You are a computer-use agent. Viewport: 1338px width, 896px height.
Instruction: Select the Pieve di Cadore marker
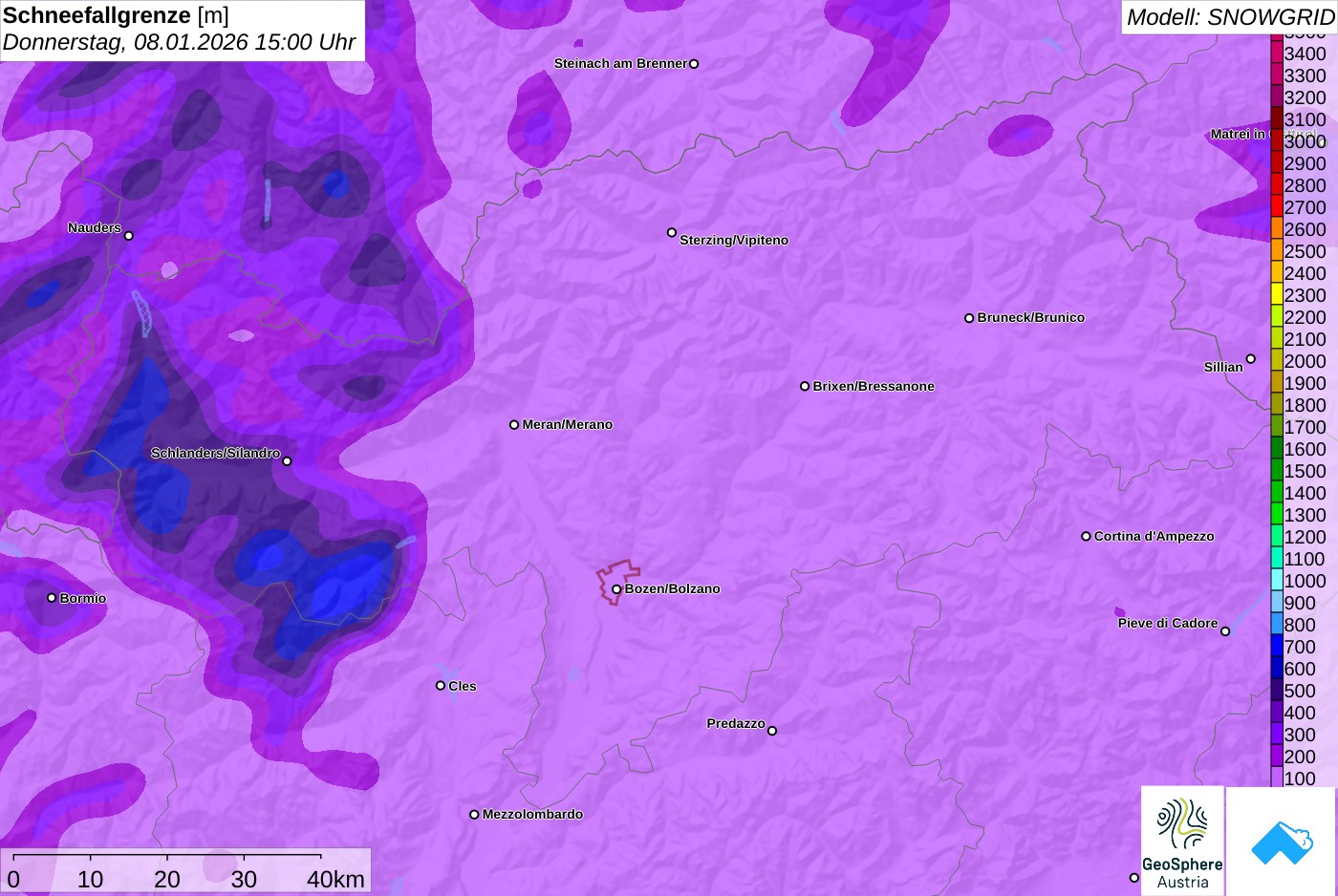(1225, 630)
